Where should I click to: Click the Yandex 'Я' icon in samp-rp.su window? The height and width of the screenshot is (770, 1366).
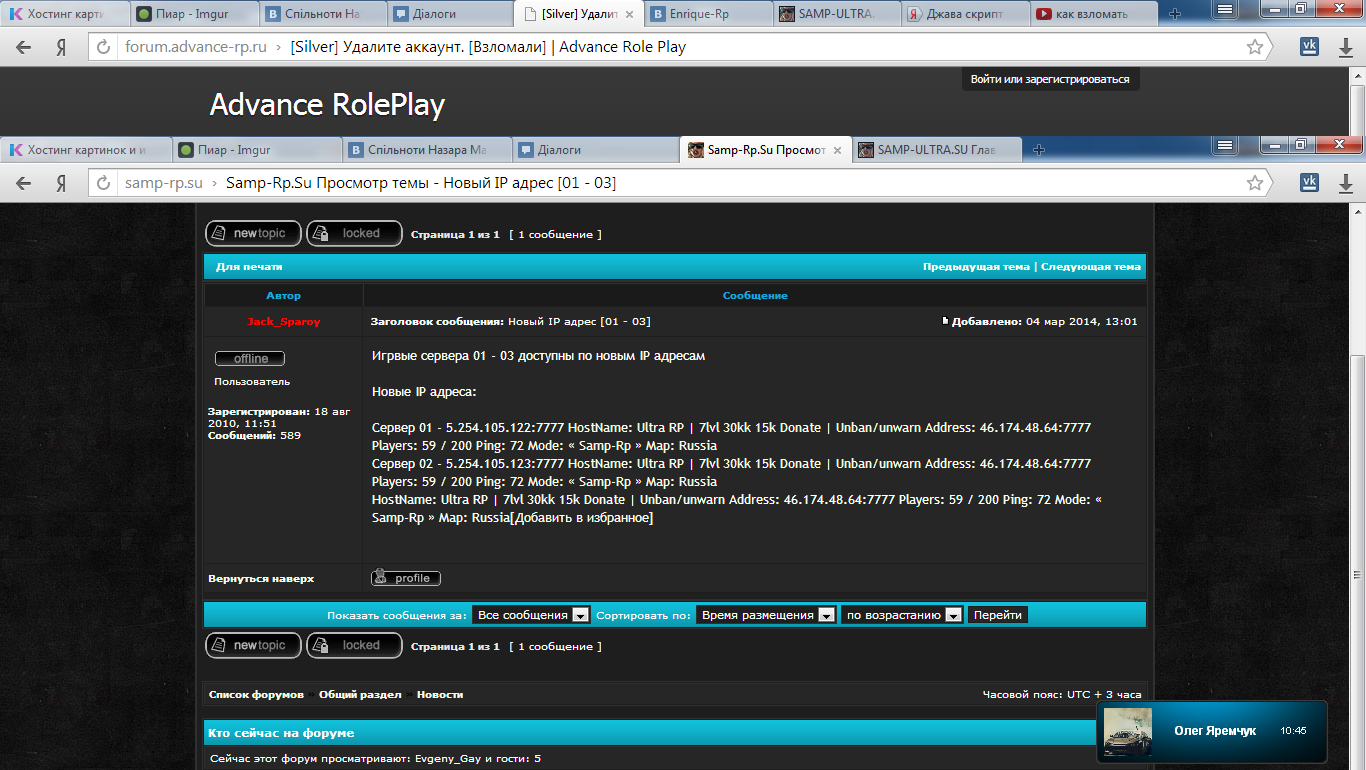point(61,183)
